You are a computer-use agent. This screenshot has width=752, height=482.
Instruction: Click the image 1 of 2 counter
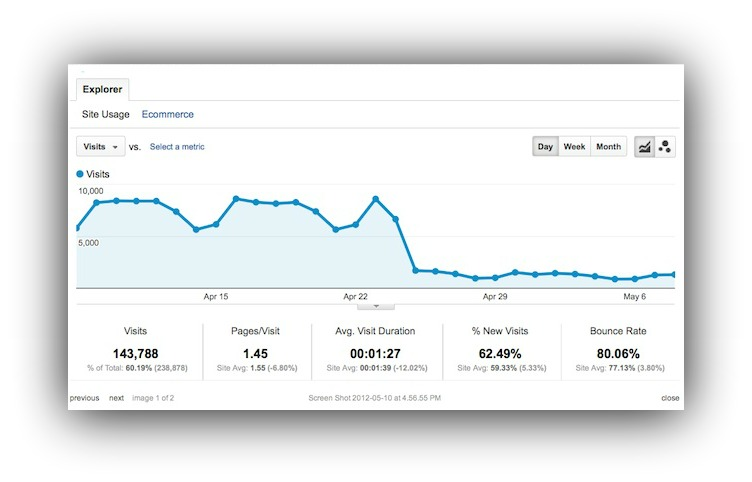coord(153,398)
